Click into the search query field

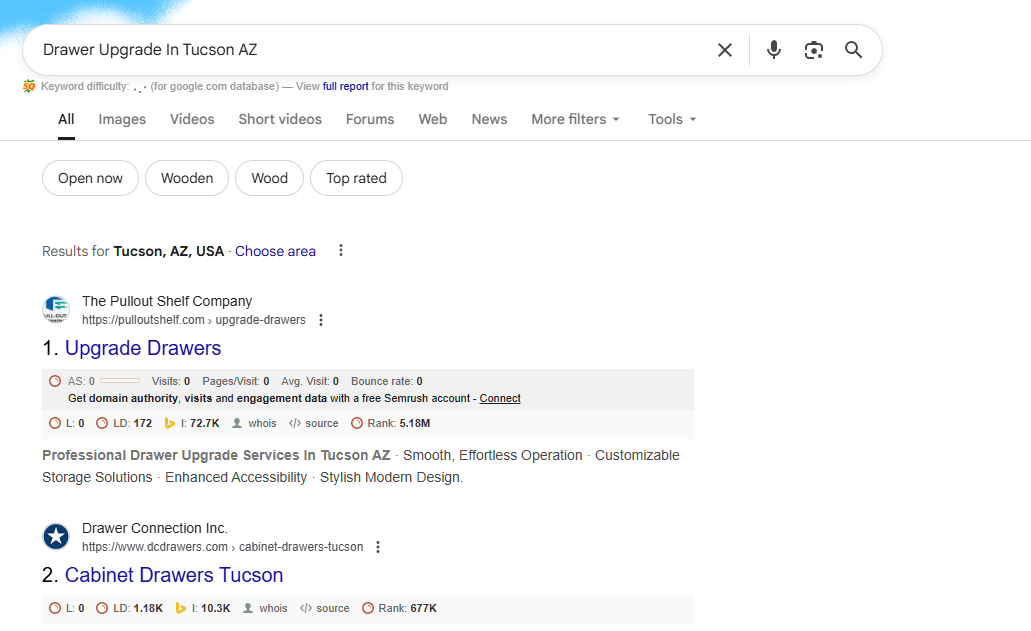click(x=370, y=50)
